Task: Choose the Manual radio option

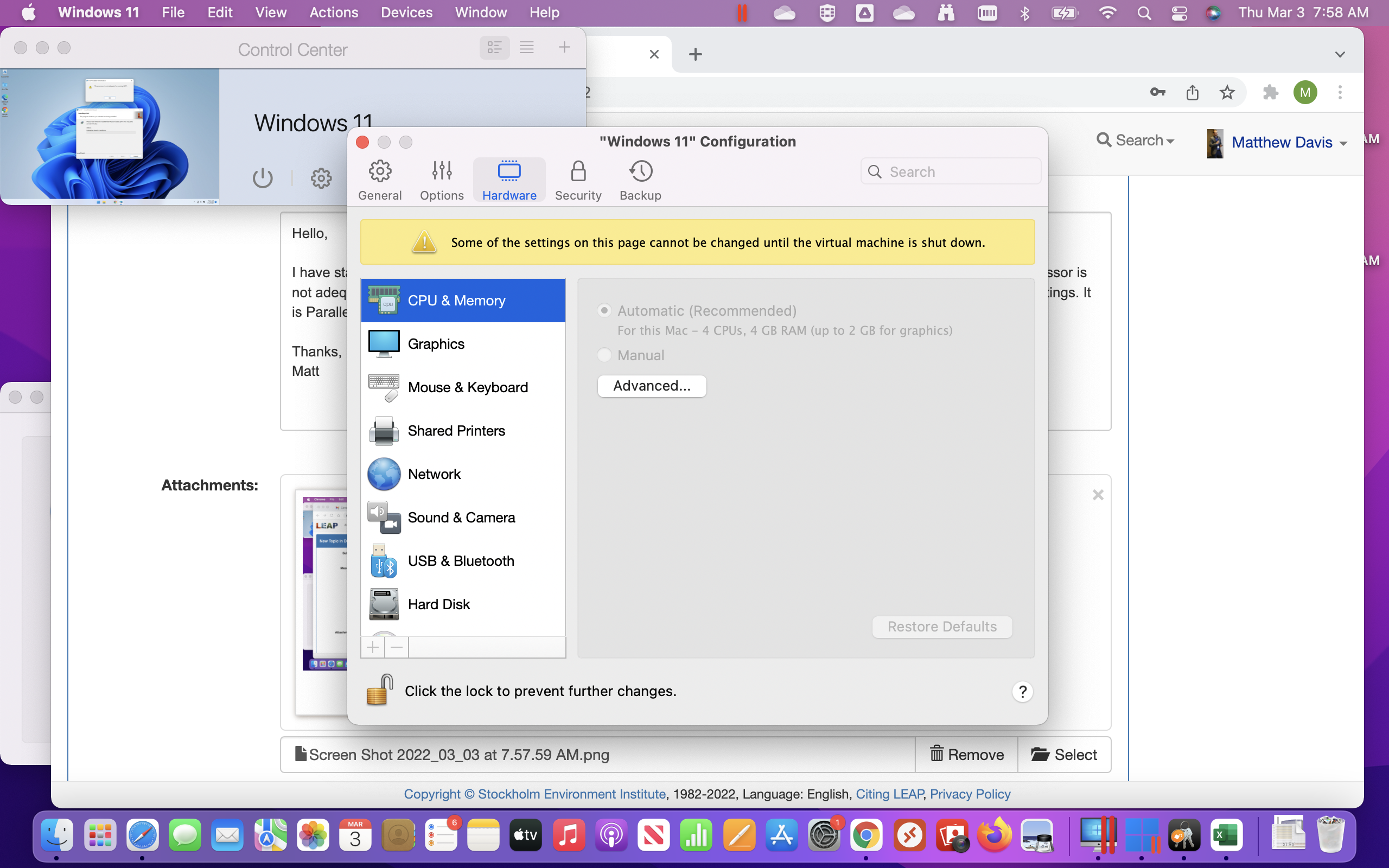Action: pyautogui.click(x=604, y=355)
